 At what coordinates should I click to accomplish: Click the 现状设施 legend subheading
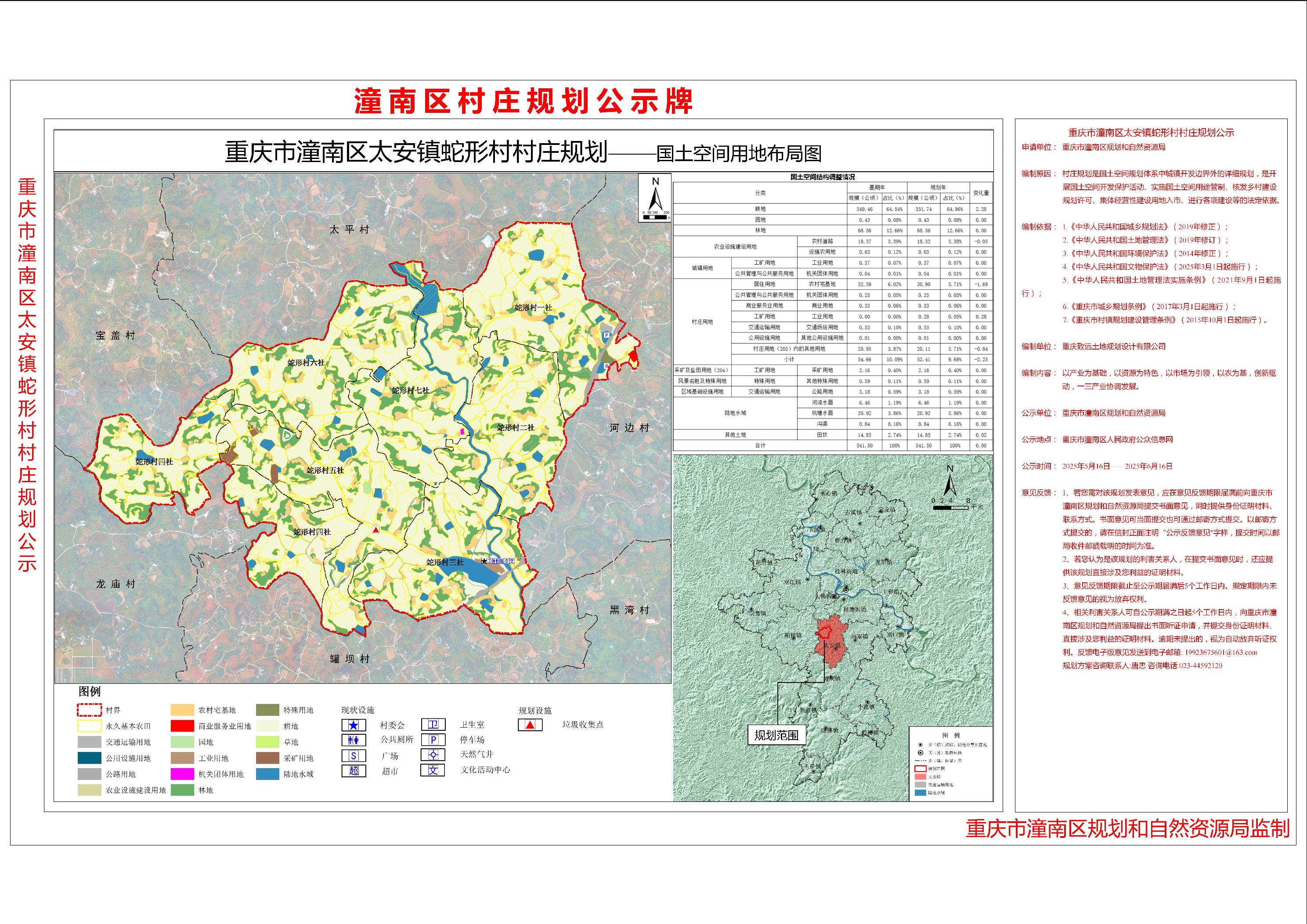(357, 710)
